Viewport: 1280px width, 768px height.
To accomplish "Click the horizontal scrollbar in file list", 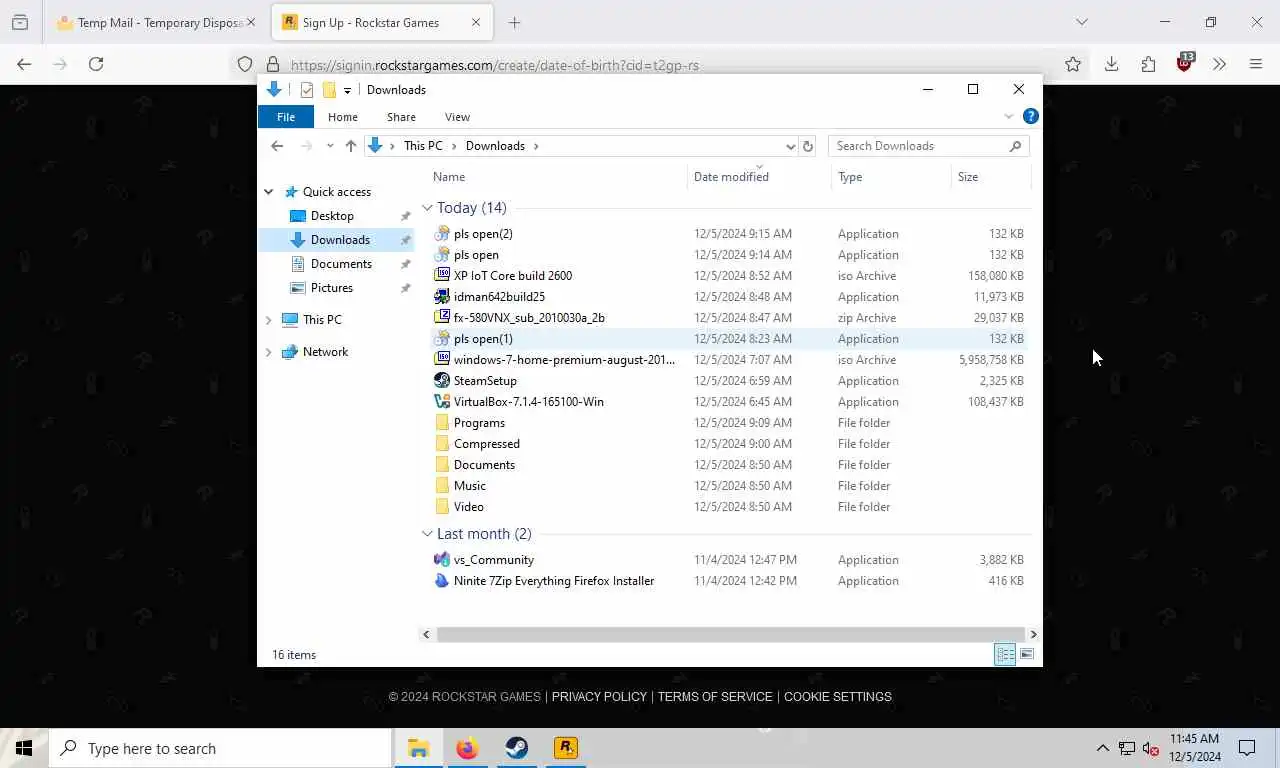I will [730, 634].
